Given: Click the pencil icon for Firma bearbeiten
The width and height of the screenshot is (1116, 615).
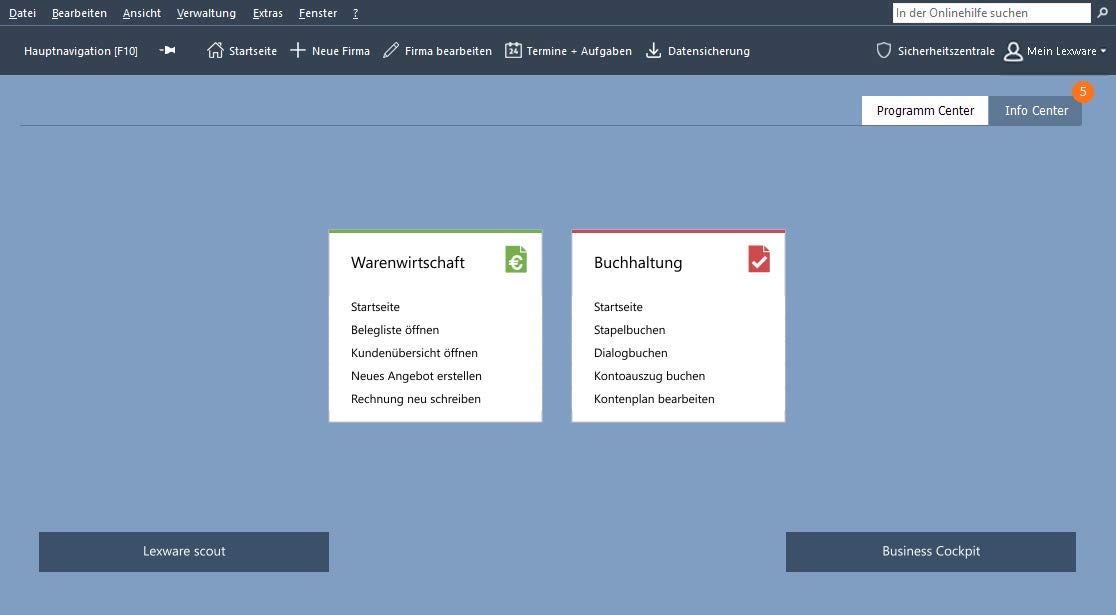Looking at the screenshot, I should click(x=391, y=50).
